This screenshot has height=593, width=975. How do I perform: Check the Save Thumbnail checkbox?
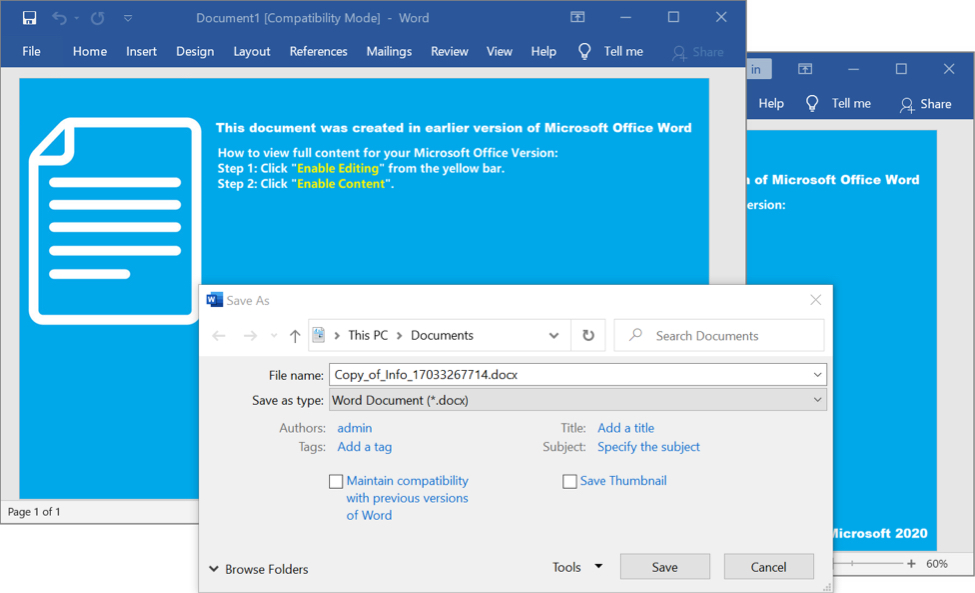pos(570,481)
